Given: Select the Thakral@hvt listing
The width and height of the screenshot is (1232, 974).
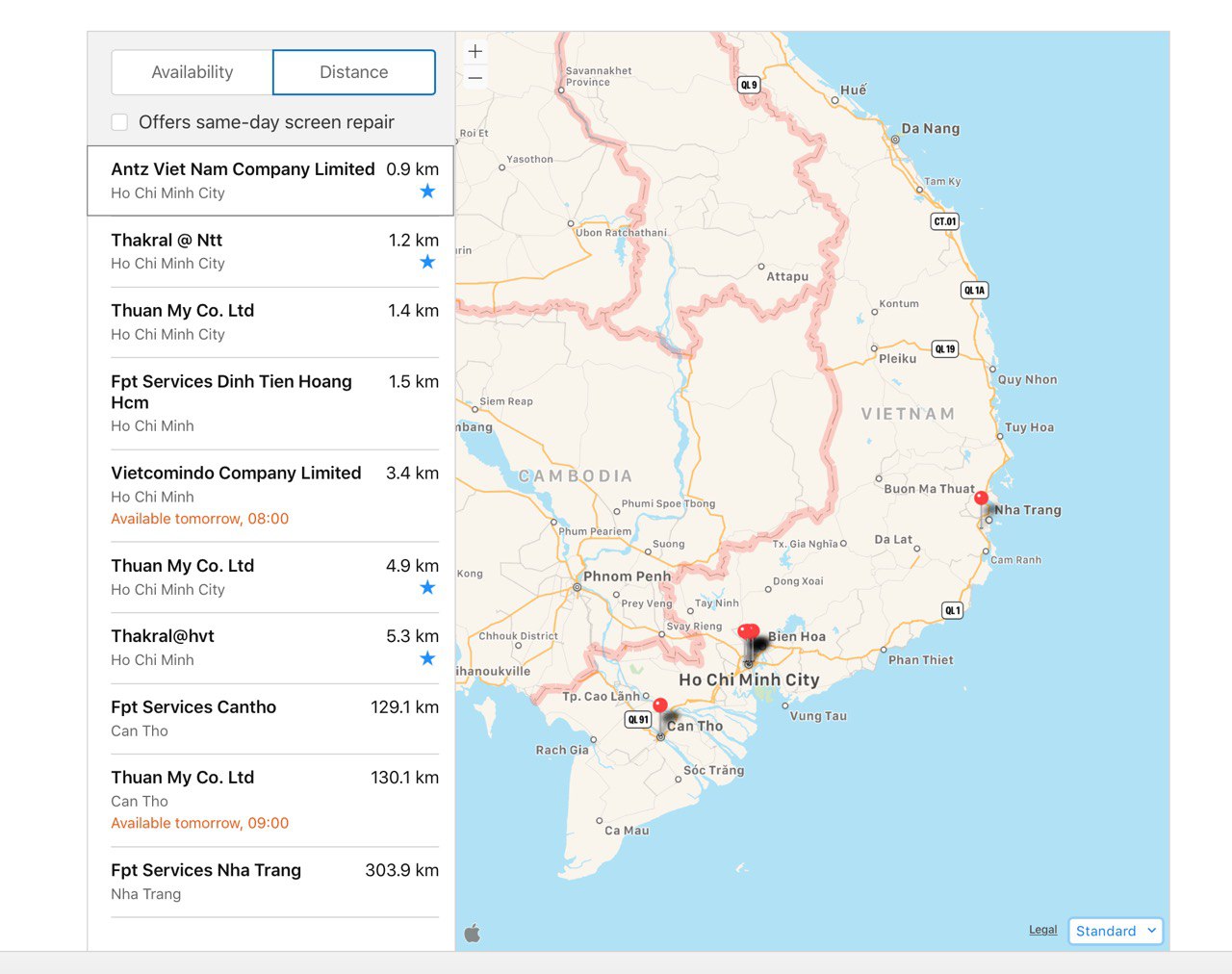Looking at the screenshot, I should (274, 649).
